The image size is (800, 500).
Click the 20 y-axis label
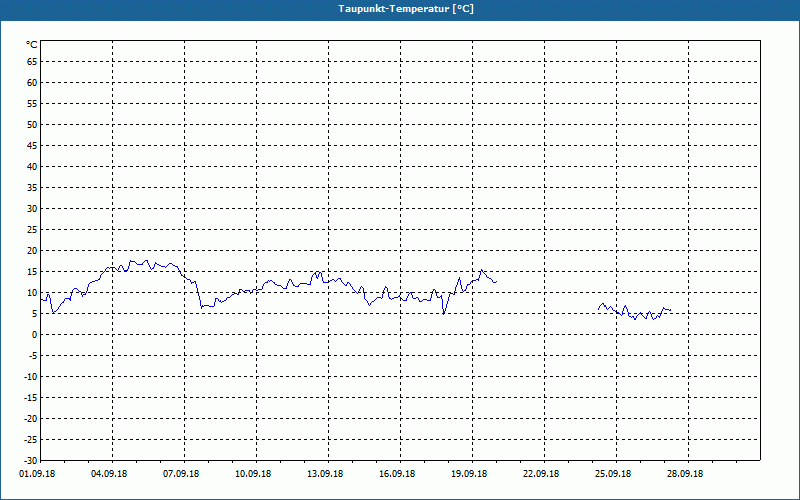tap(32, 251)
